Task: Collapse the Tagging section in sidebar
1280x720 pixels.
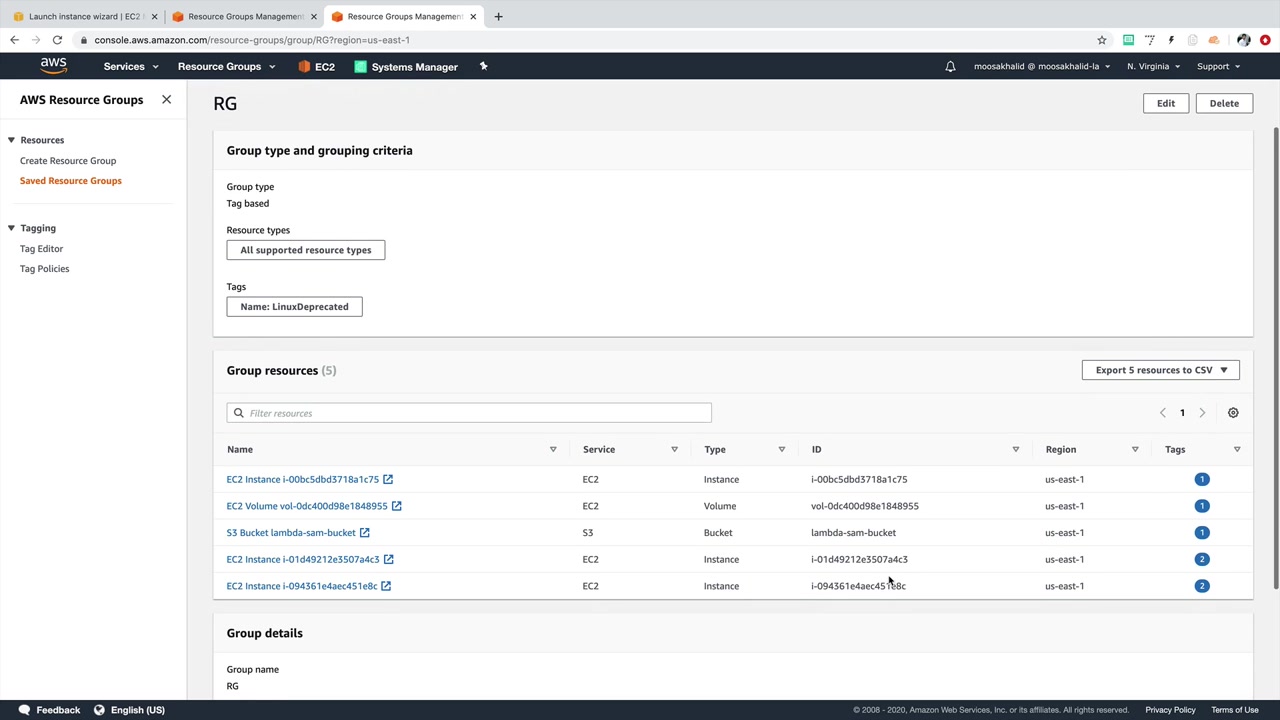Action: point(11,228)
